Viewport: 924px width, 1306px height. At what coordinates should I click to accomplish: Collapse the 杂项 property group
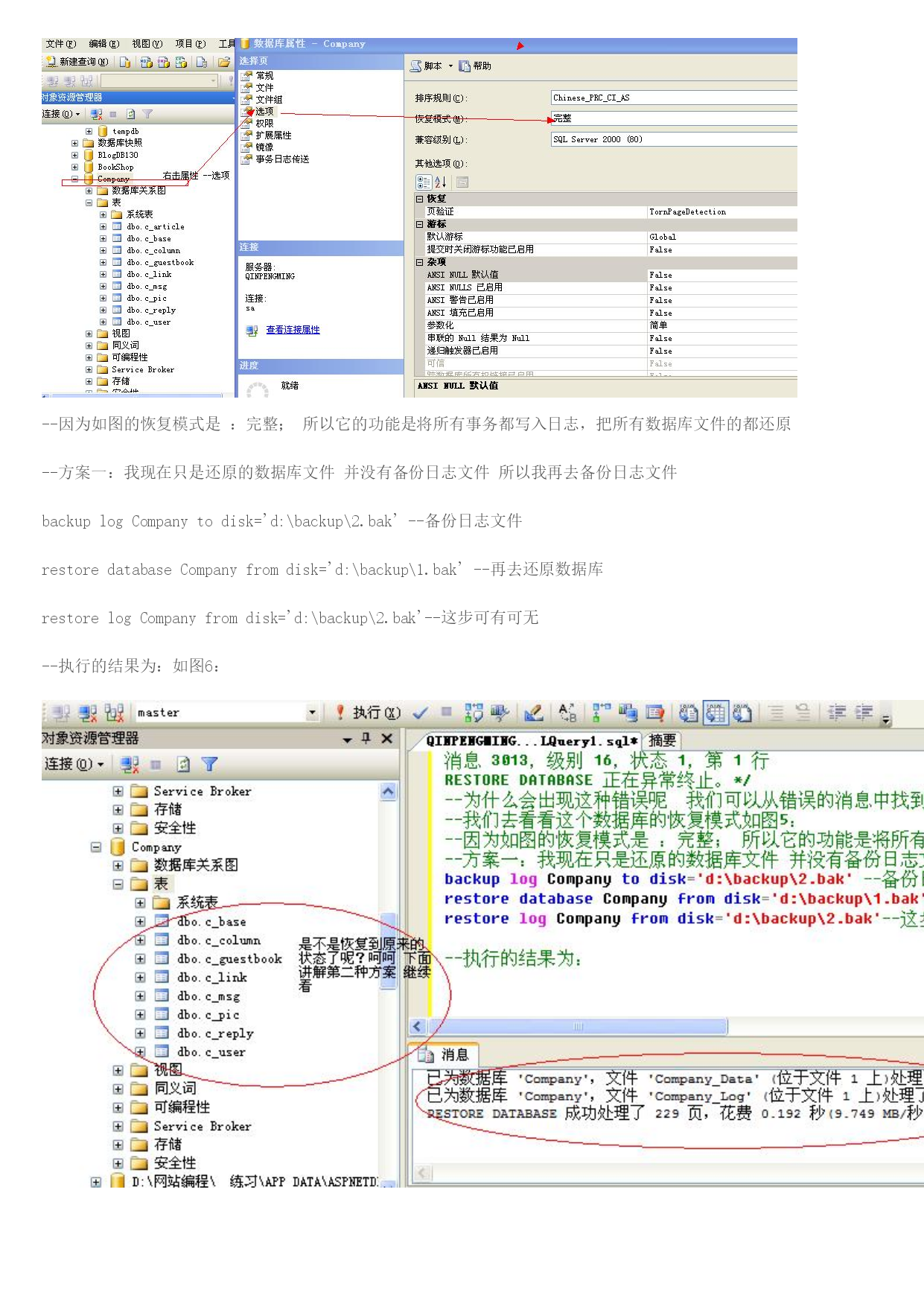(x=420, y=262)
